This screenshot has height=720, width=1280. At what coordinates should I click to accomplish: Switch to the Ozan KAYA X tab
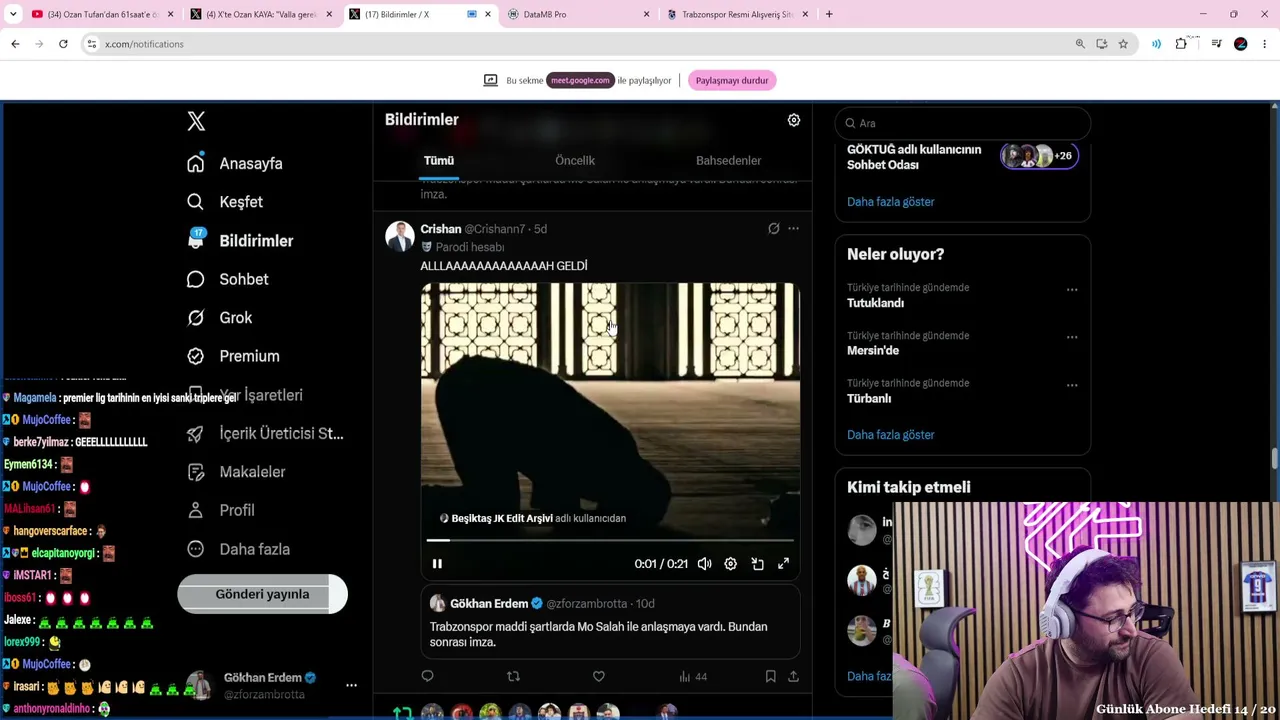(260, 15)
